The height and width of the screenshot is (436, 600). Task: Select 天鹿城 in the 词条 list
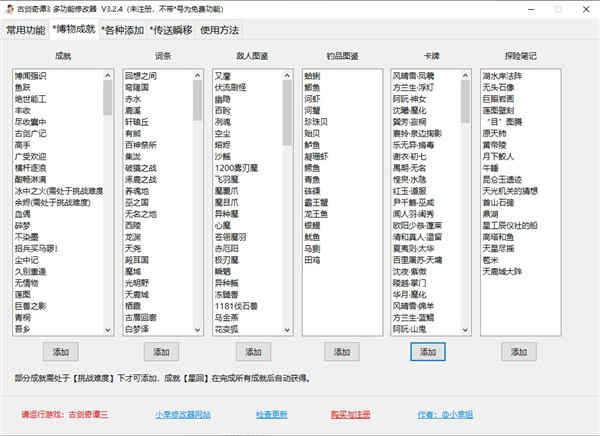137,294
